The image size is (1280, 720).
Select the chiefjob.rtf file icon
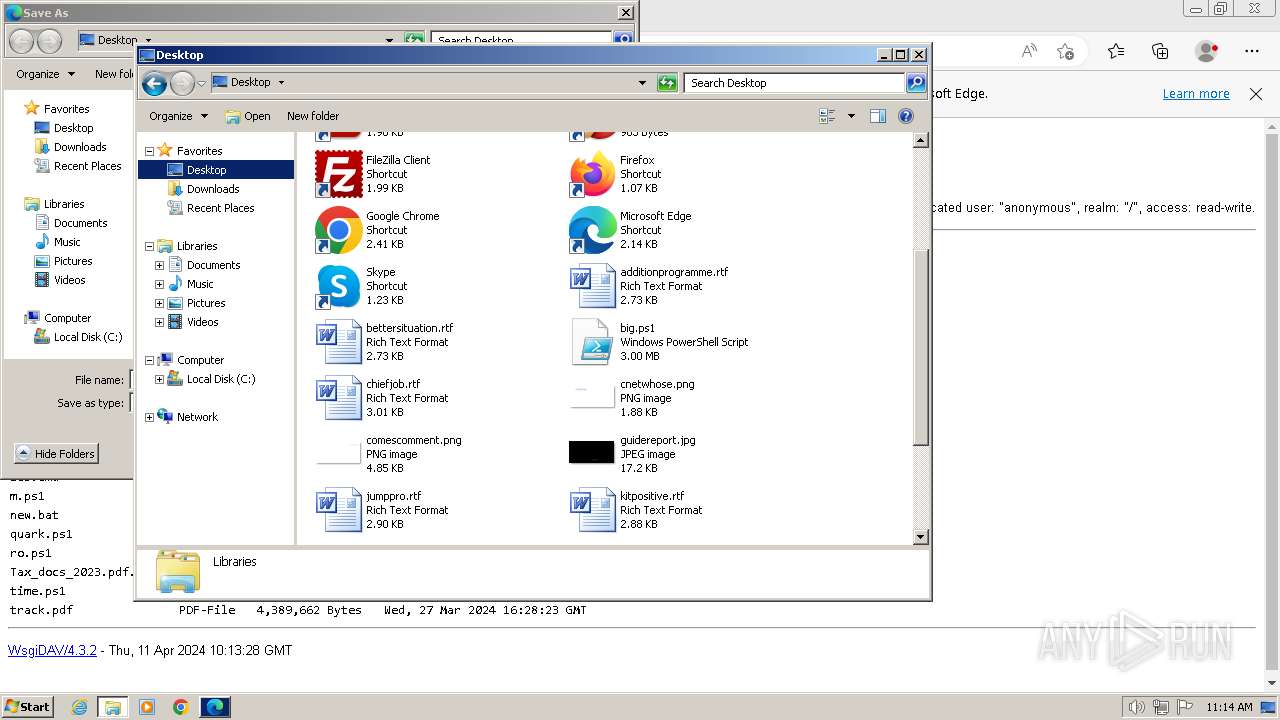click(338, 398)
